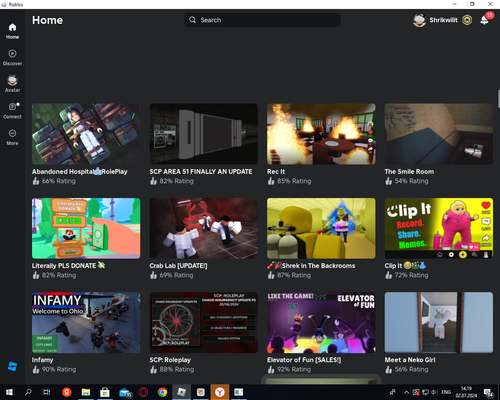Open the notifications bell

click(484, 20)
